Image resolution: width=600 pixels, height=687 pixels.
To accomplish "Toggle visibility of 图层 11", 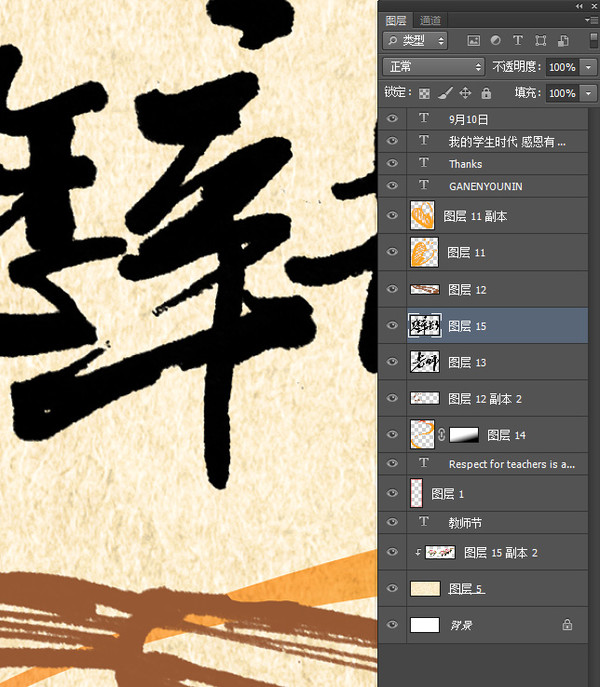I will pyautogui.click(x=392, y=251).
